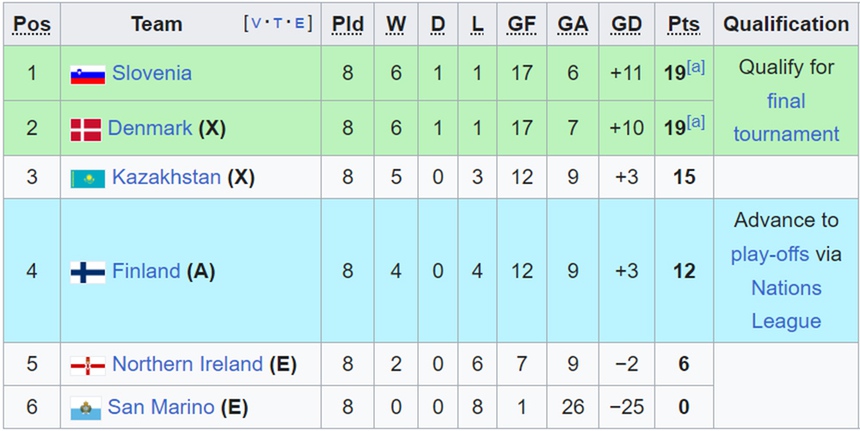Click the Slovenia flag icon
This screenshot has width=860, height=431.
click(88, 74)
